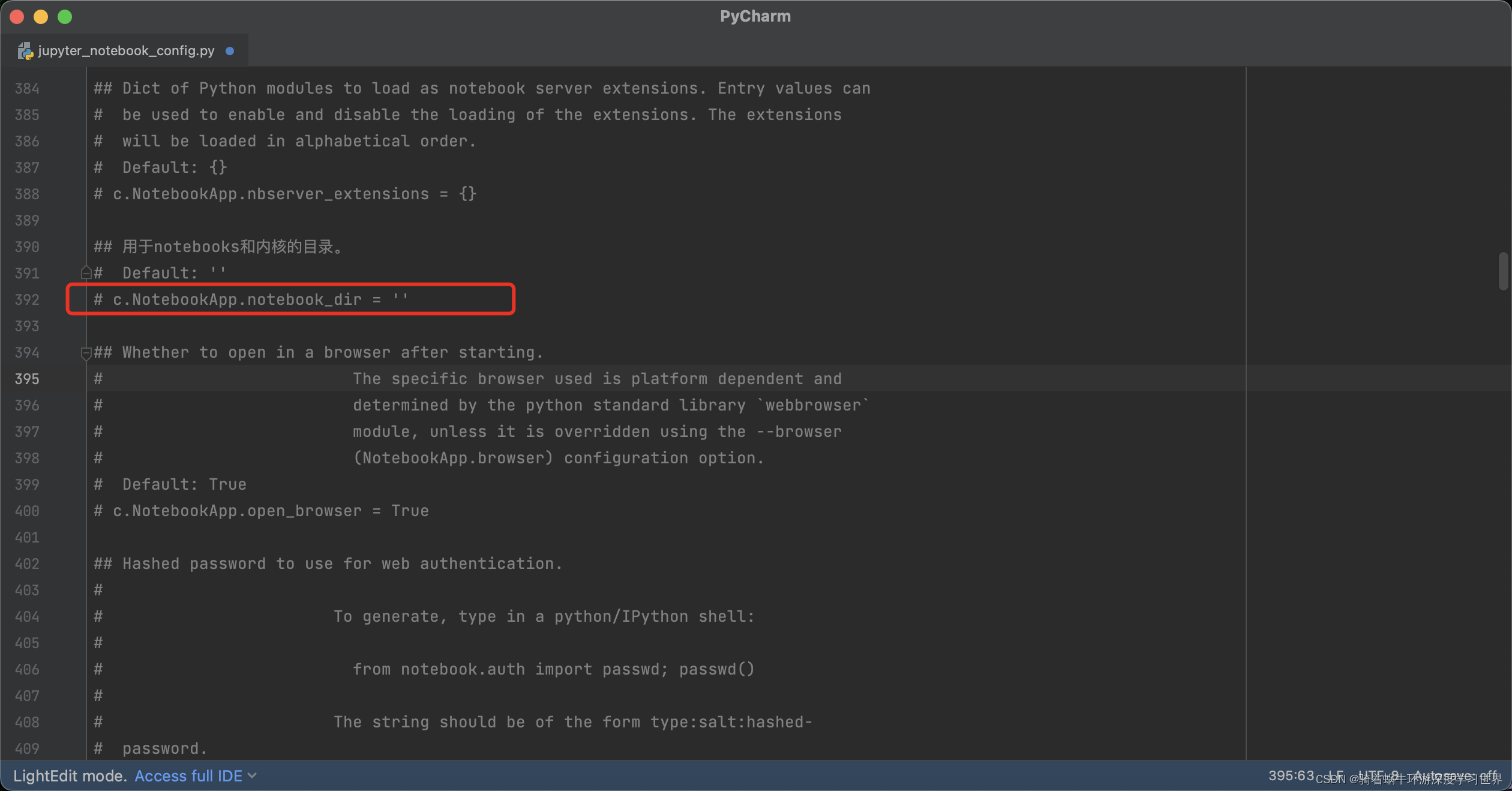Open the Access full IDE link
Screen dimensions: 1512x791
(x=188, y=776)
